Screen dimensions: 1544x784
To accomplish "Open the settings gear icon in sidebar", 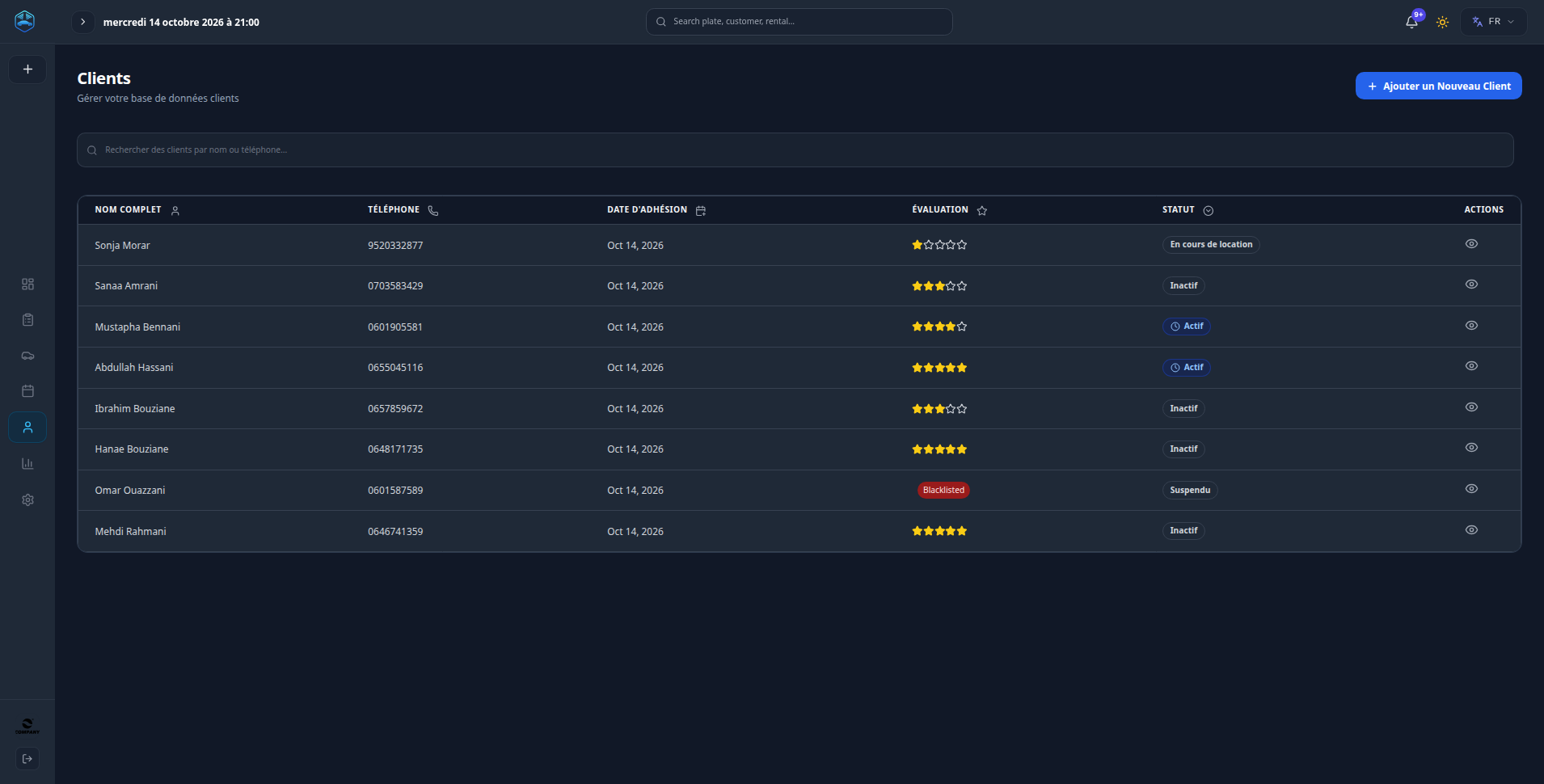I will click(x=27, y=499).
